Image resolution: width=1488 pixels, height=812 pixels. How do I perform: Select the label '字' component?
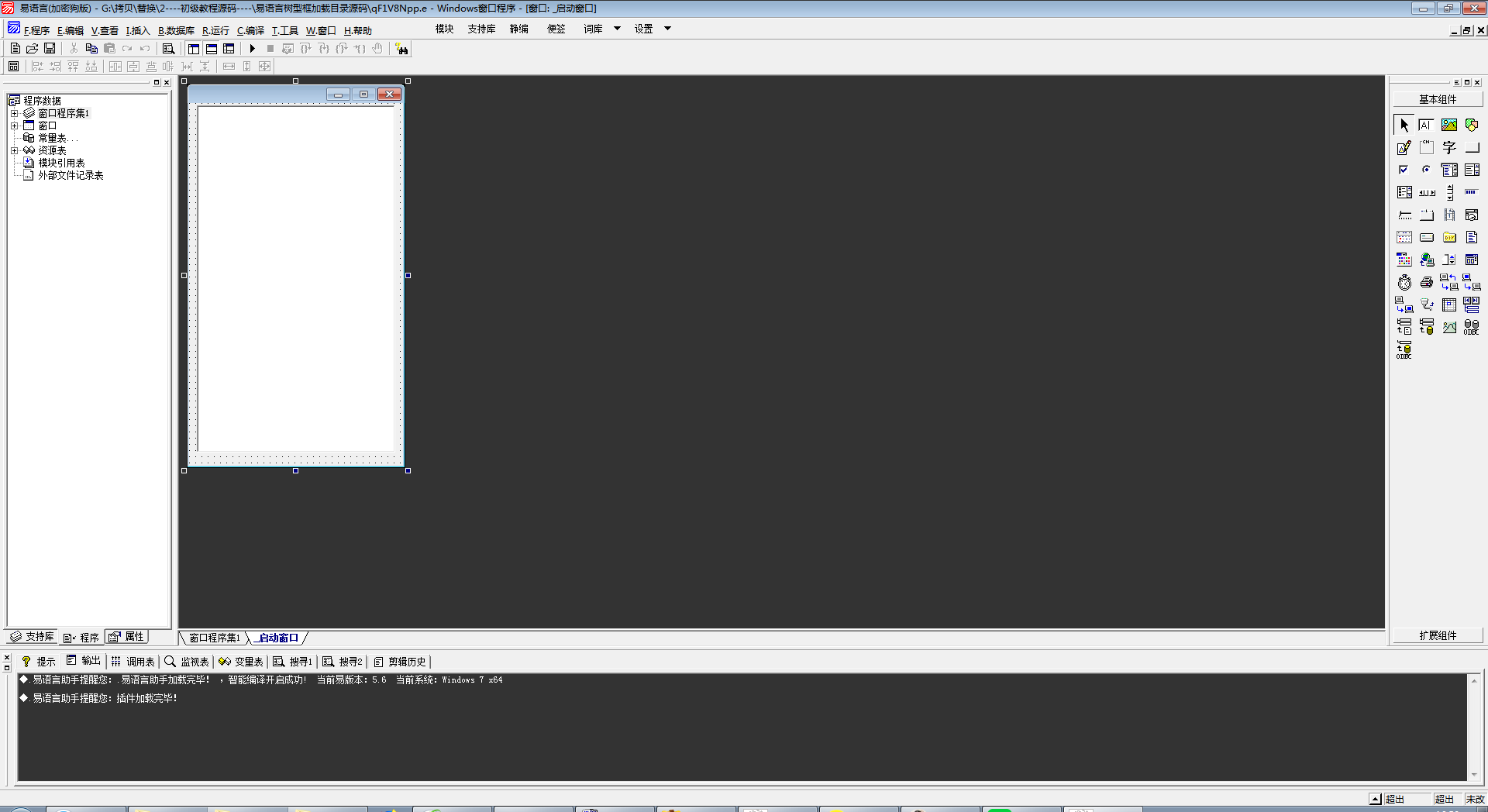pos(1448,147)
